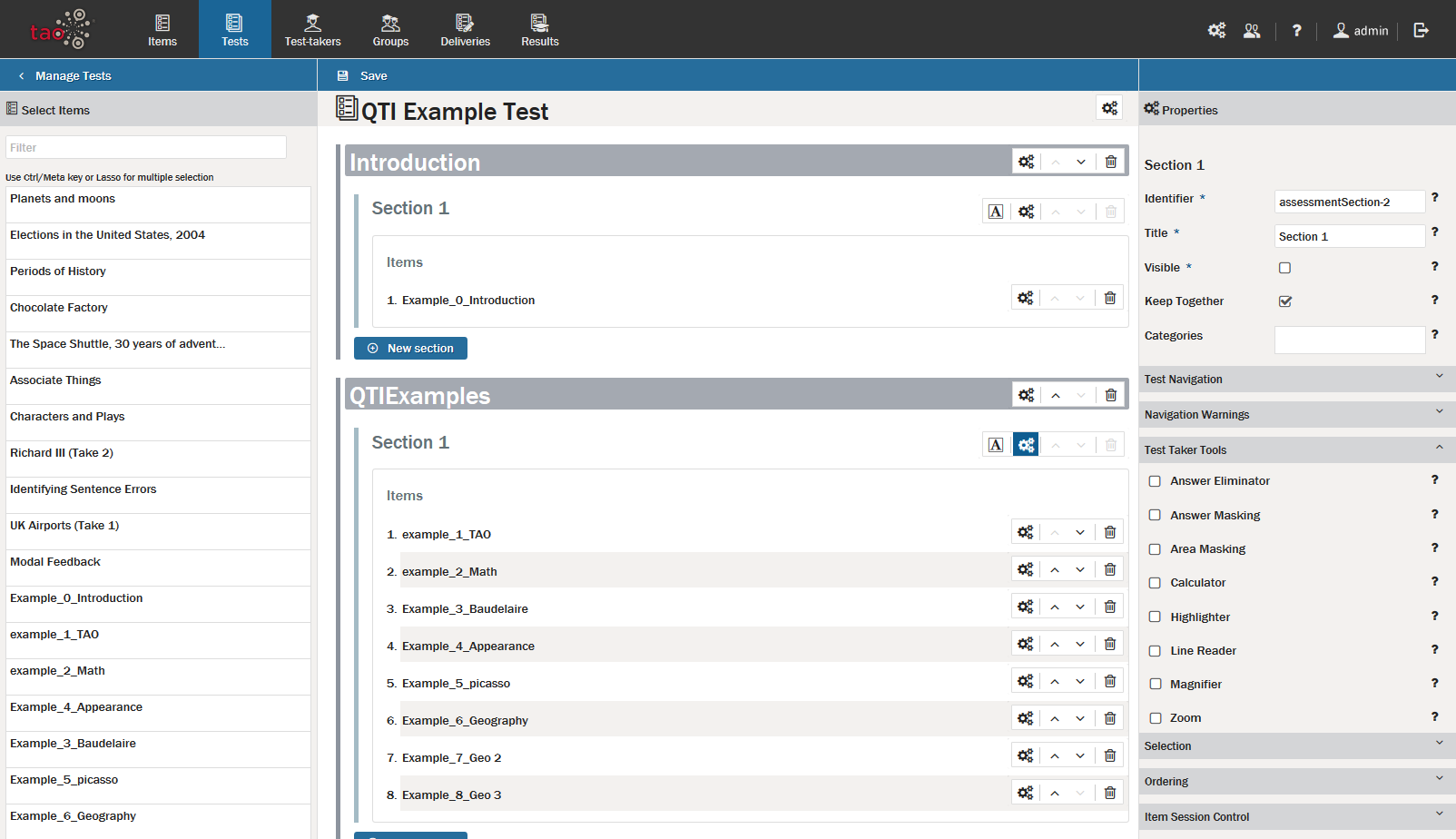Enable Magnifier tool
Viewport: 1456px width, 839px height.
[1155, 685]
